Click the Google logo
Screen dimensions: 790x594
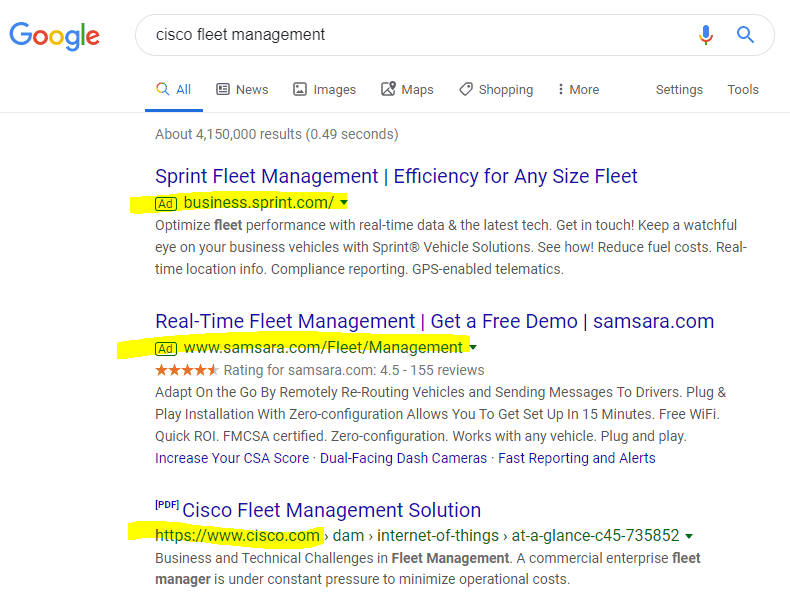tap(54, 36)
